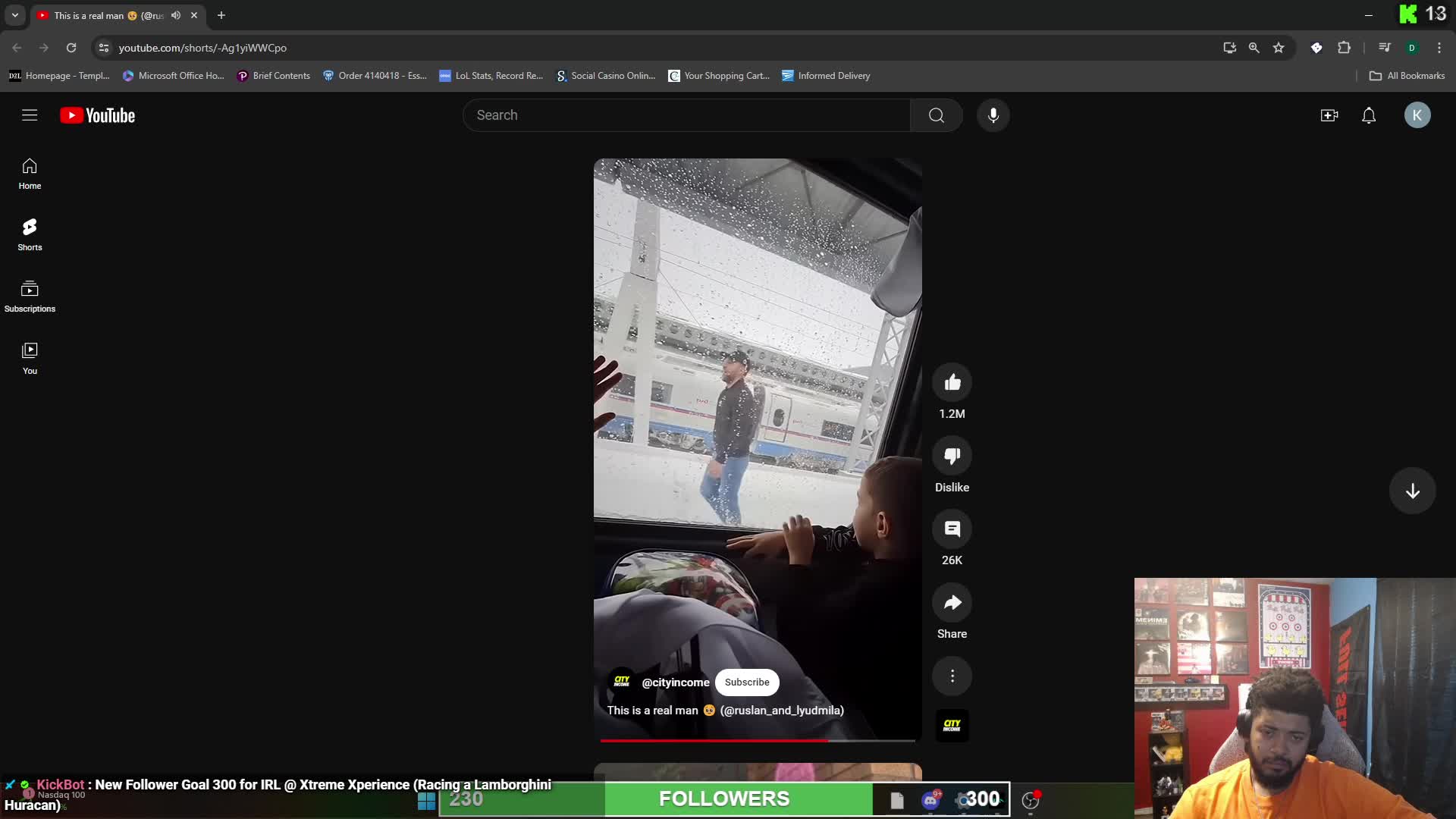This screenshot has width=1456, height=819.
Task: Open the @cityincome channel link
Action: click(676, 682)
